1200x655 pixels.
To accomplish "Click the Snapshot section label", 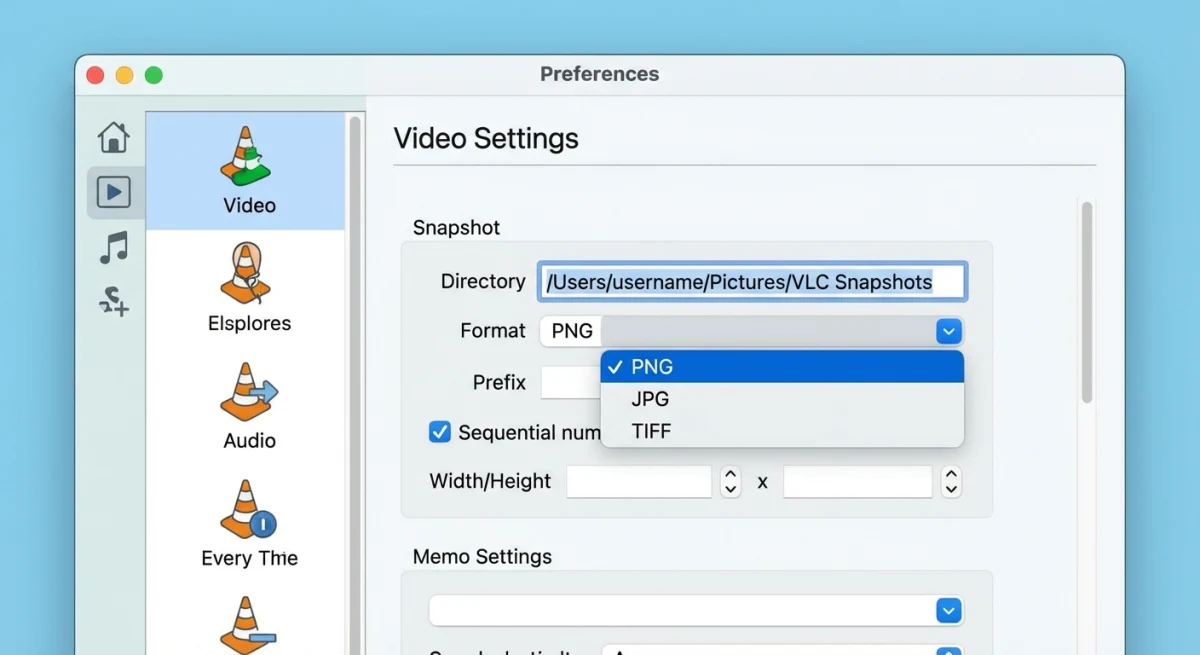I will [456, 228].
